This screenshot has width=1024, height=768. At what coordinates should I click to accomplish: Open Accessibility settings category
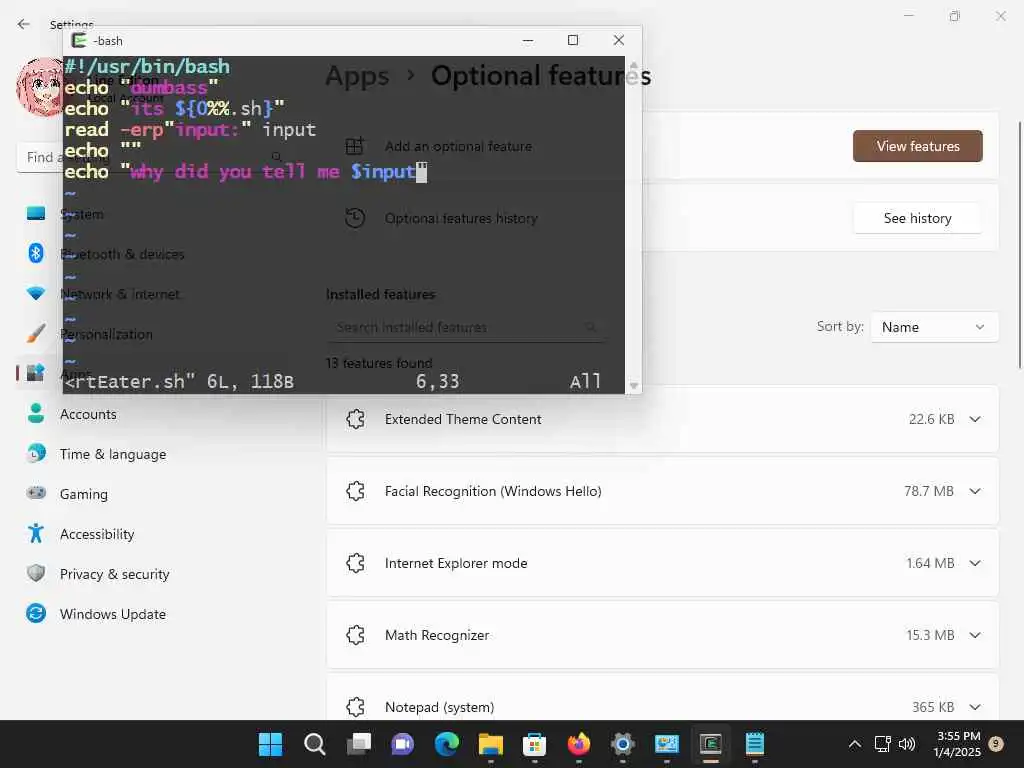click(x=97, y=534)
